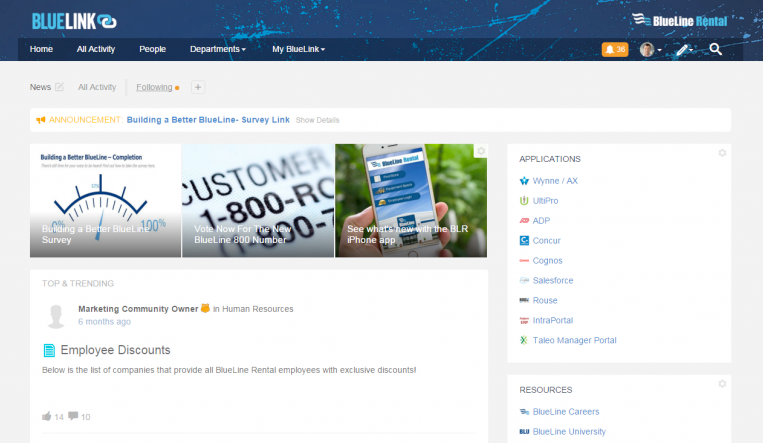Click the BlueLine Careers icon
This screenshot has height=443, width=763.
(x=524, y=412)
